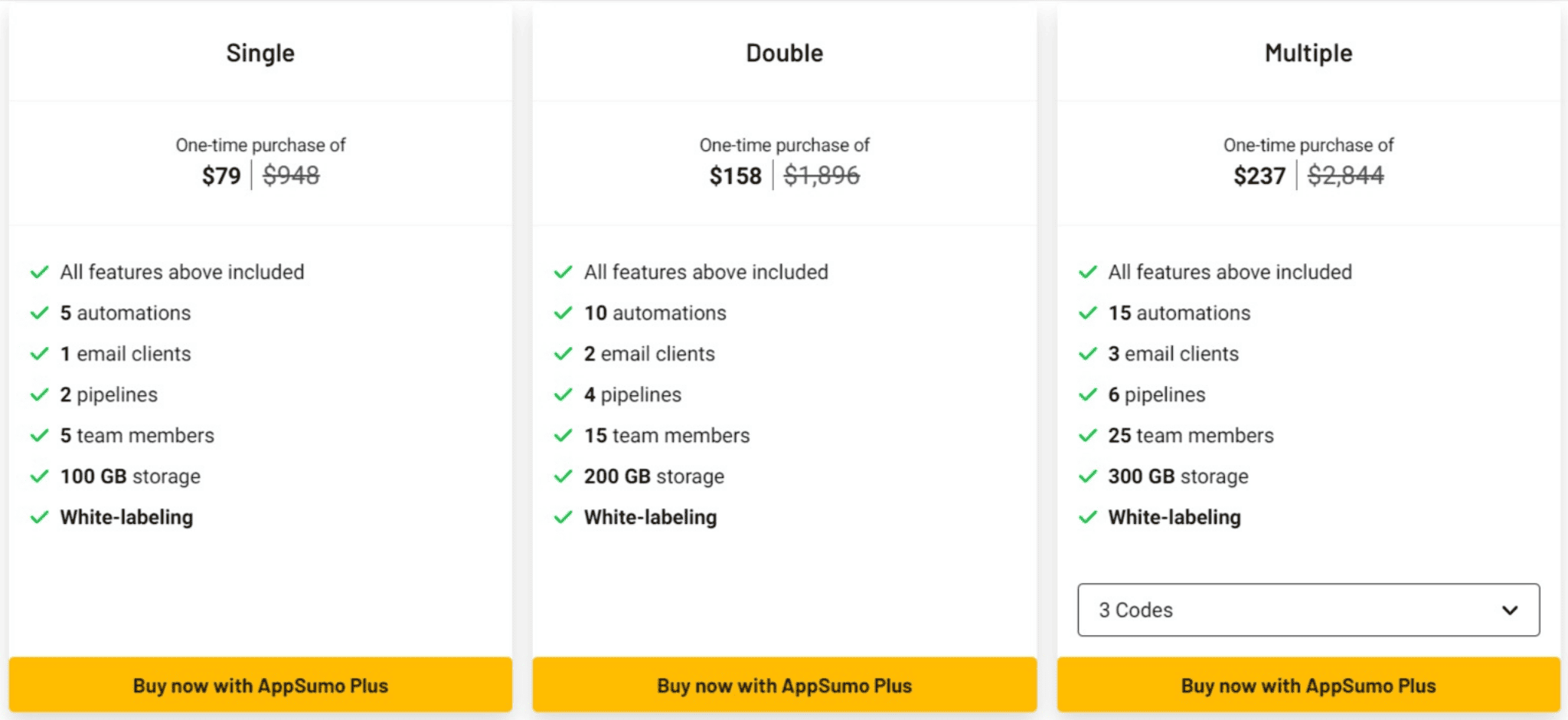Click the $237 Multiple plan price
The image size is (1568, 720).
coord(1259,176)
